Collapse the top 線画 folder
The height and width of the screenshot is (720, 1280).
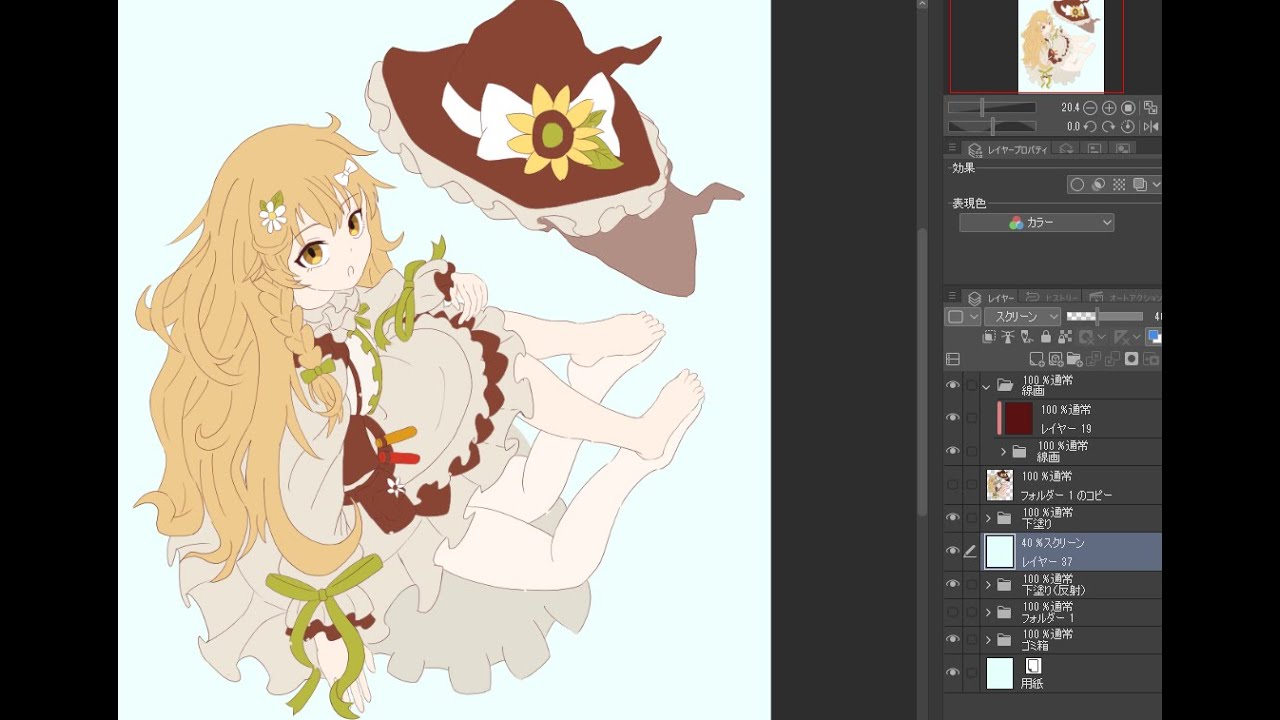987,385
